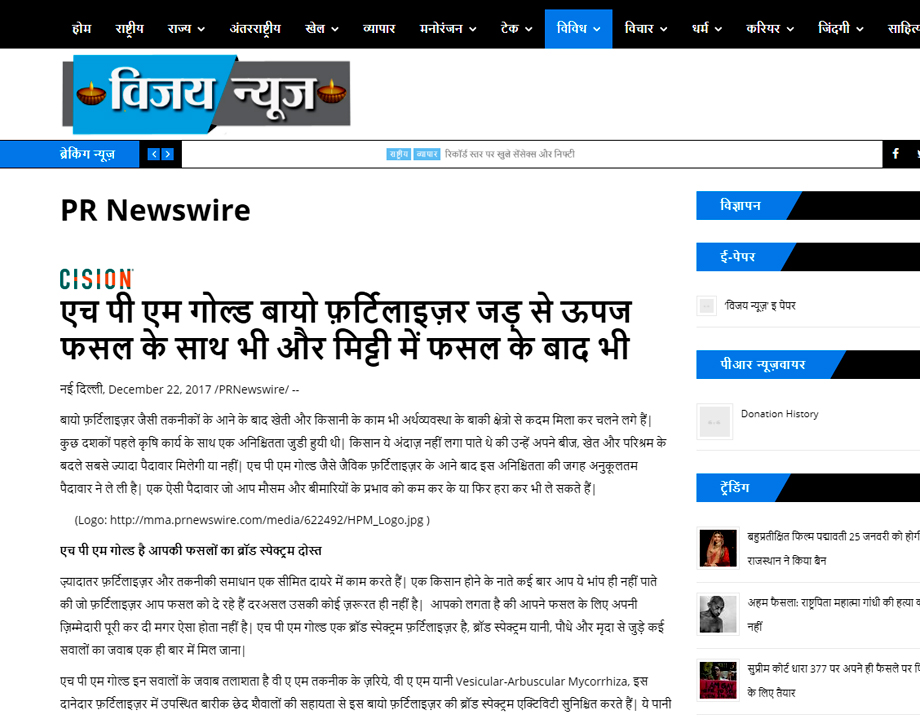Open the महात्मा गांधी trending story
920x717 pixels.
coord(833,614)
